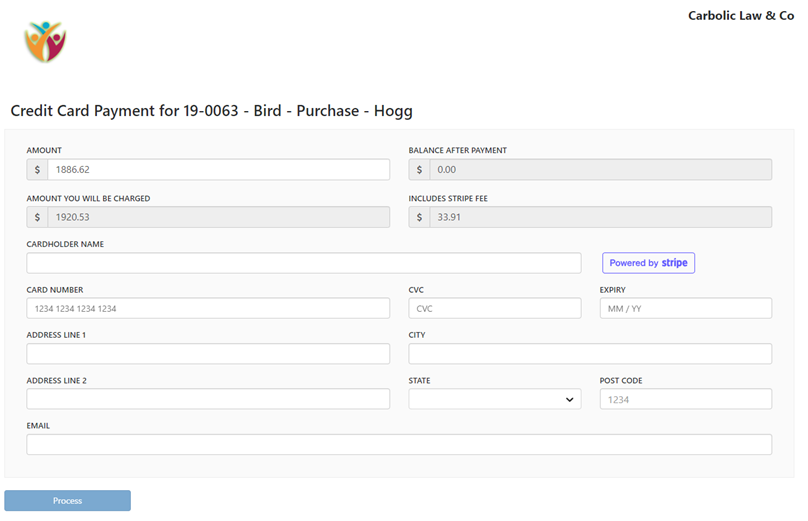Click the Balance After Payment value field

[601, 170]
